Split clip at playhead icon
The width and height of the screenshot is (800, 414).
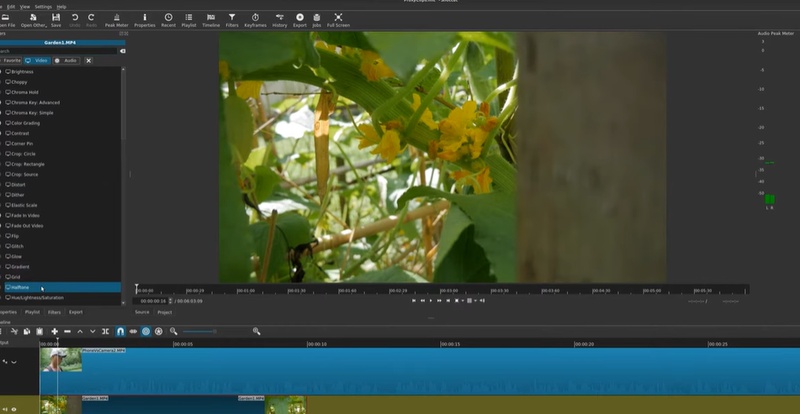105,331
